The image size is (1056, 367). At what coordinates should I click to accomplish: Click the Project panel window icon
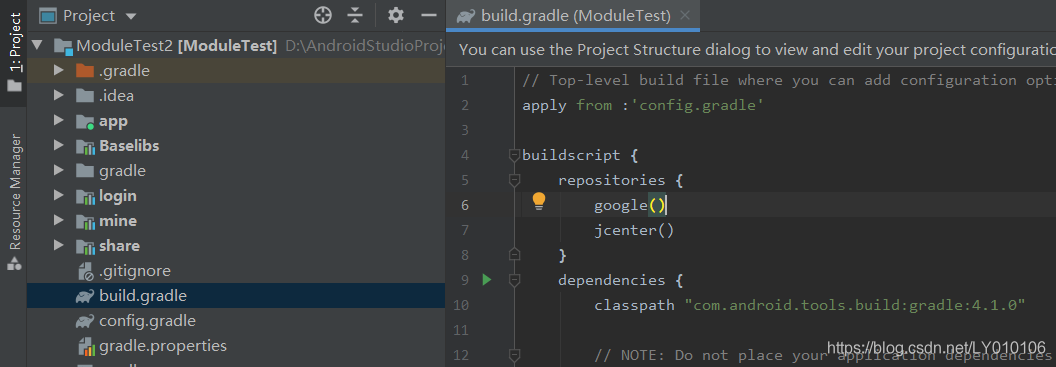pos(47,15)
